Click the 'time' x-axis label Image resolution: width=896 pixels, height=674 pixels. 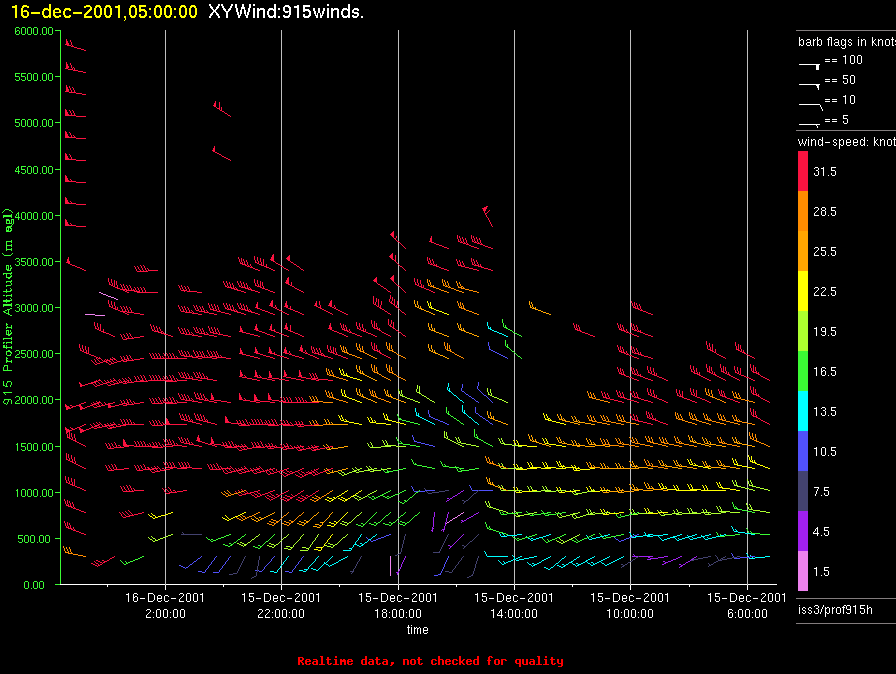(x=418, y=629)
